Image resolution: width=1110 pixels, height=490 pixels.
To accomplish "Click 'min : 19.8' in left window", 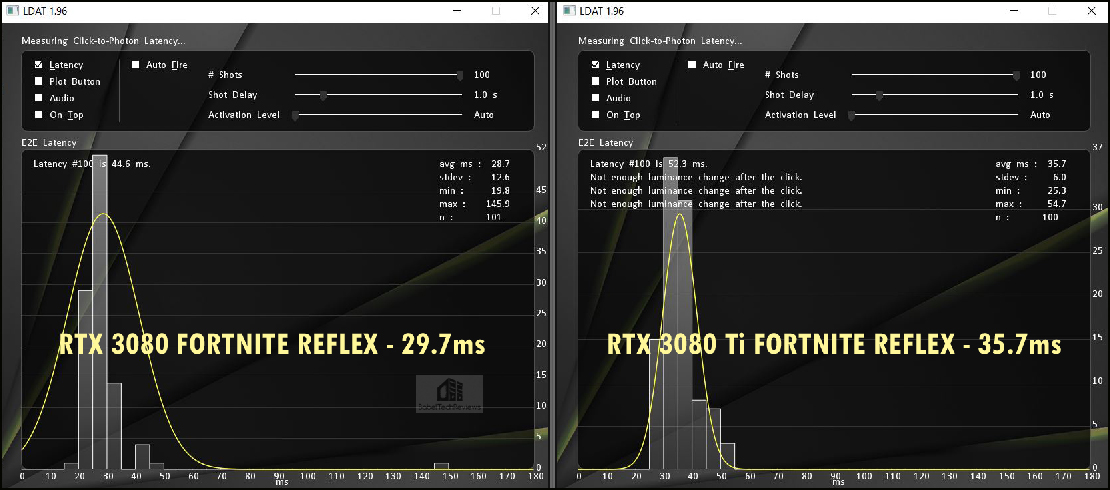I will 474,190.
